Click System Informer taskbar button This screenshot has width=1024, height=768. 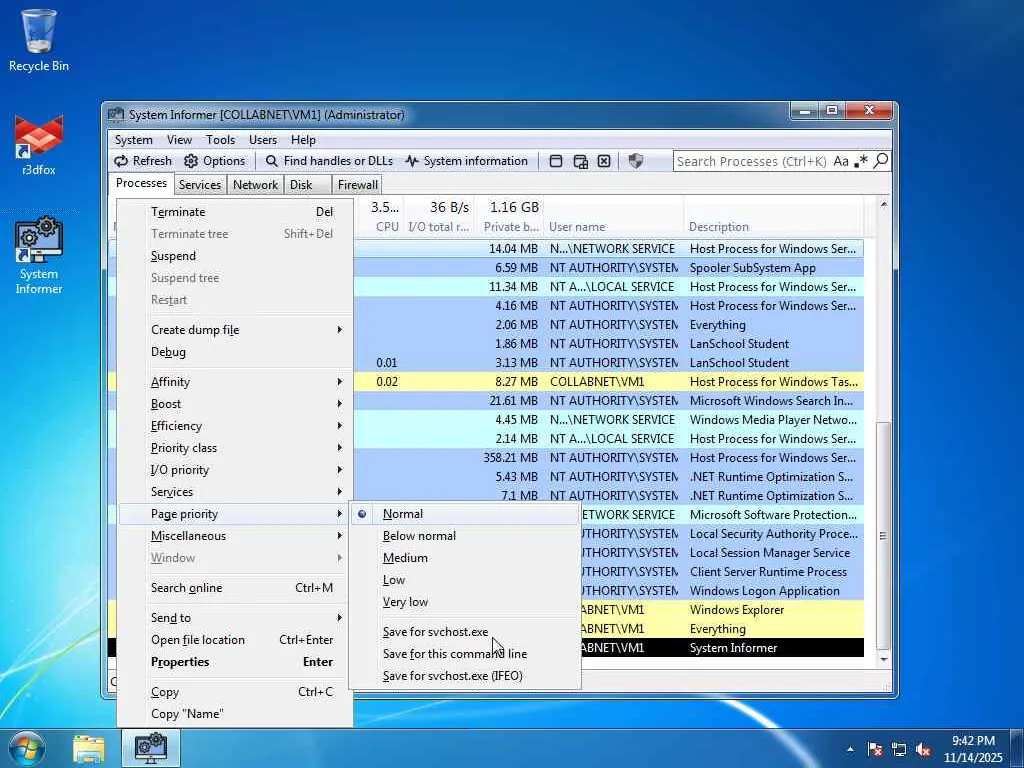pyautogui.click(x=151, y=749)
